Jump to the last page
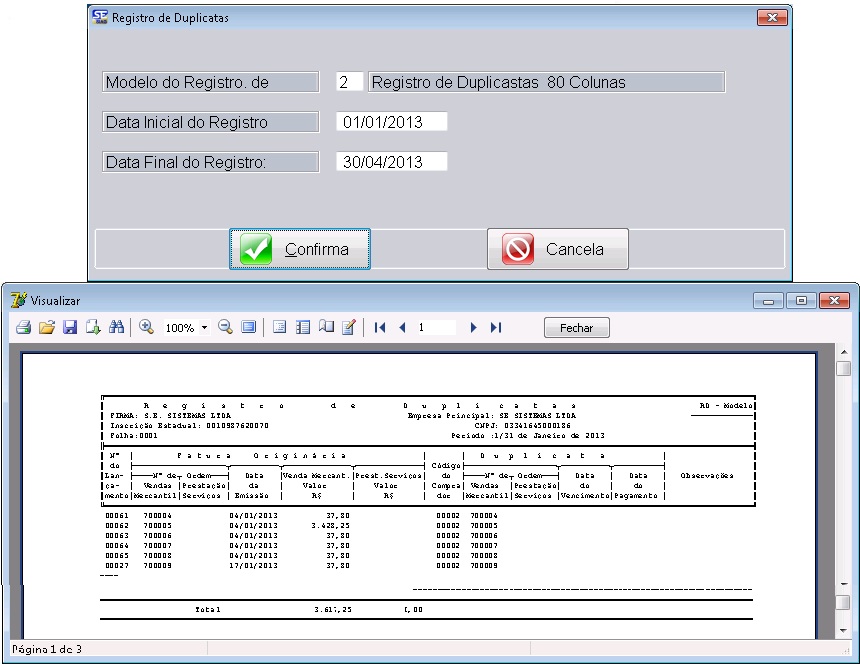Viewport: 860px width, 664px height. pyautogui.click(x=496, y=327)
